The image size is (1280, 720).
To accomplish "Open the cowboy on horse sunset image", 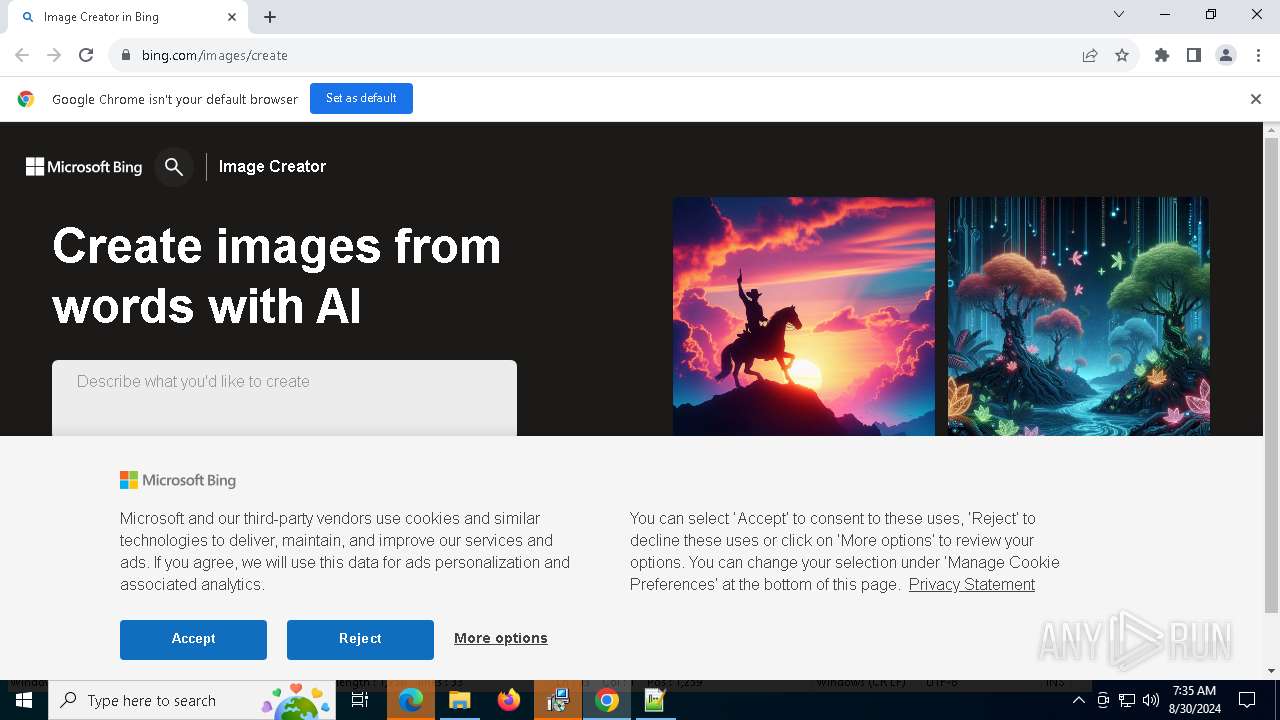I will (x=804, y=316).
